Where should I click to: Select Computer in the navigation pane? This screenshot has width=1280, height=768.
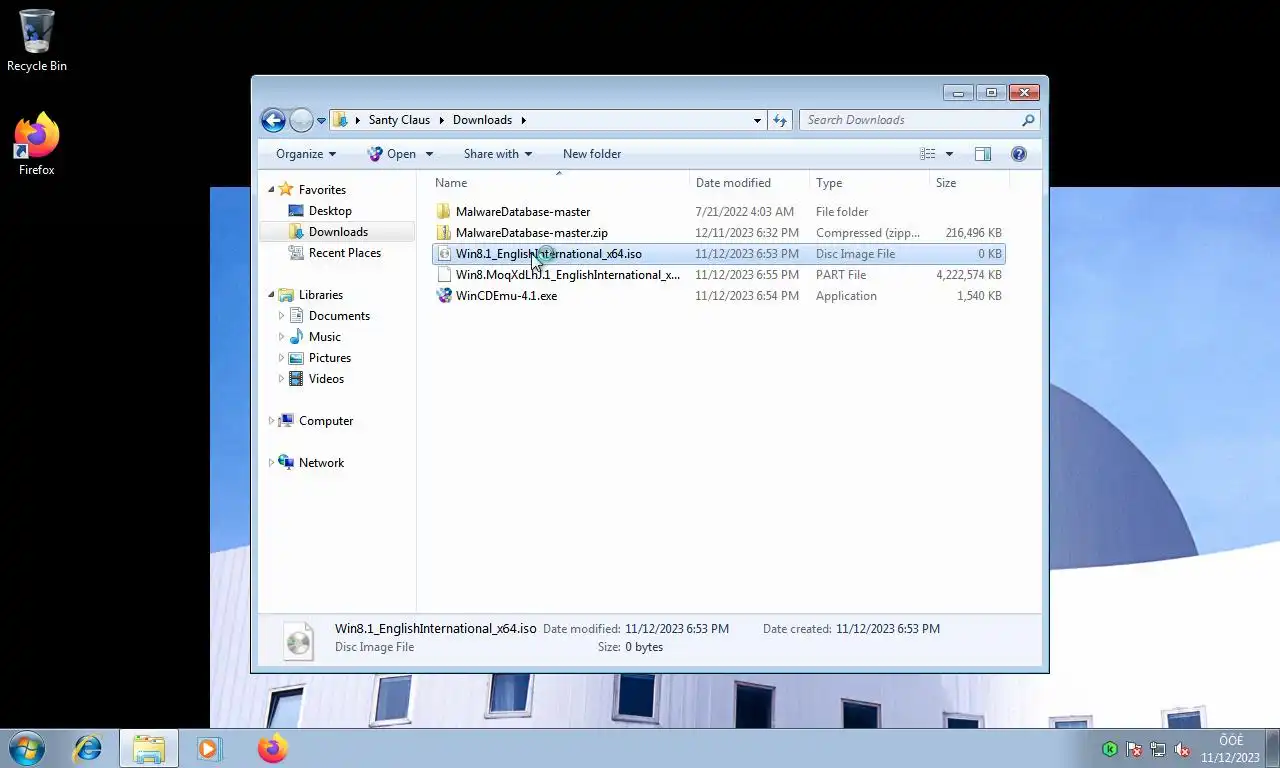coord(326,421)
